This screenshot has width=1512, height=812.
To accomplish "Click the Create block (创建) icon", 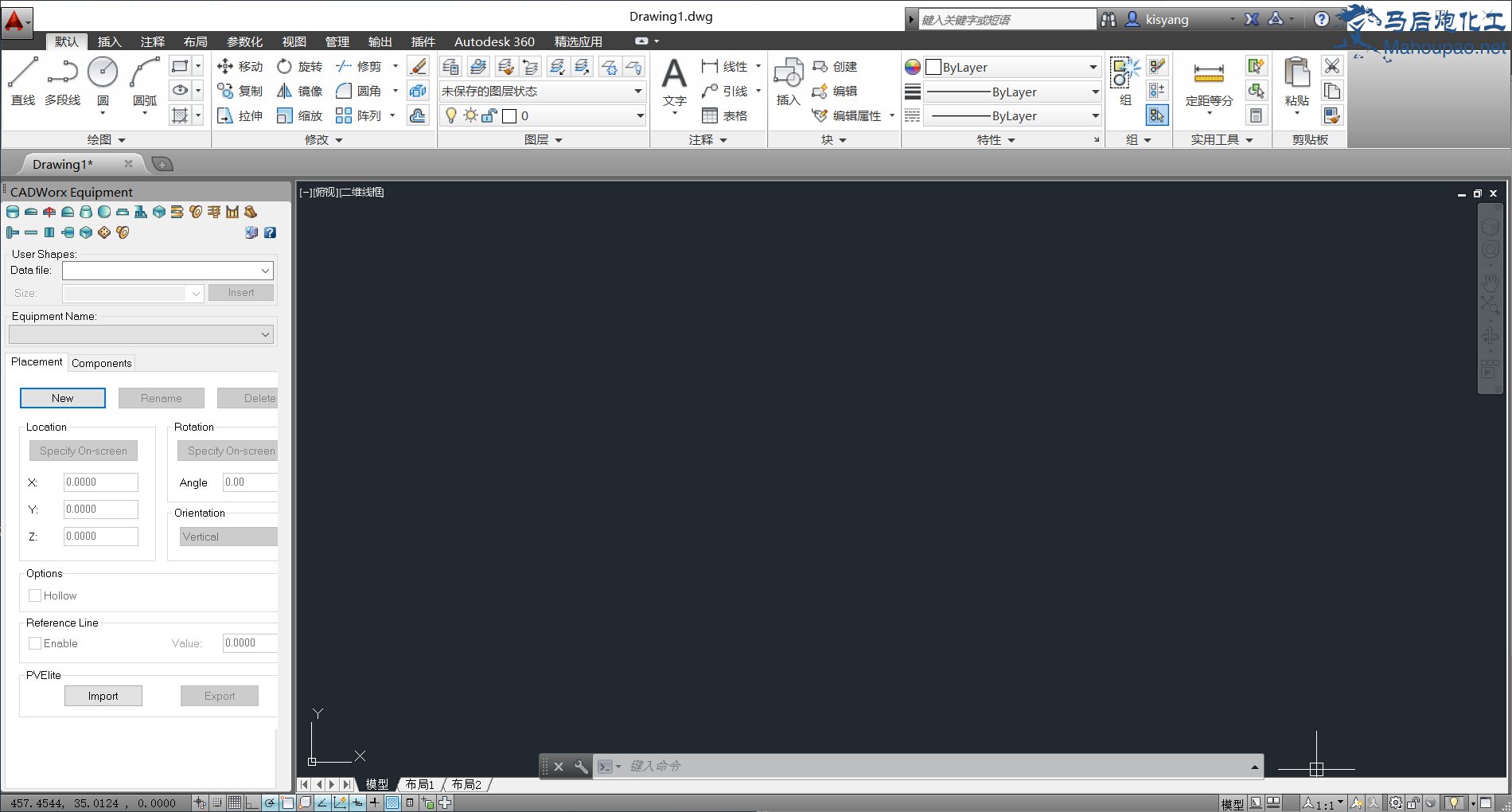I will 820,66.
